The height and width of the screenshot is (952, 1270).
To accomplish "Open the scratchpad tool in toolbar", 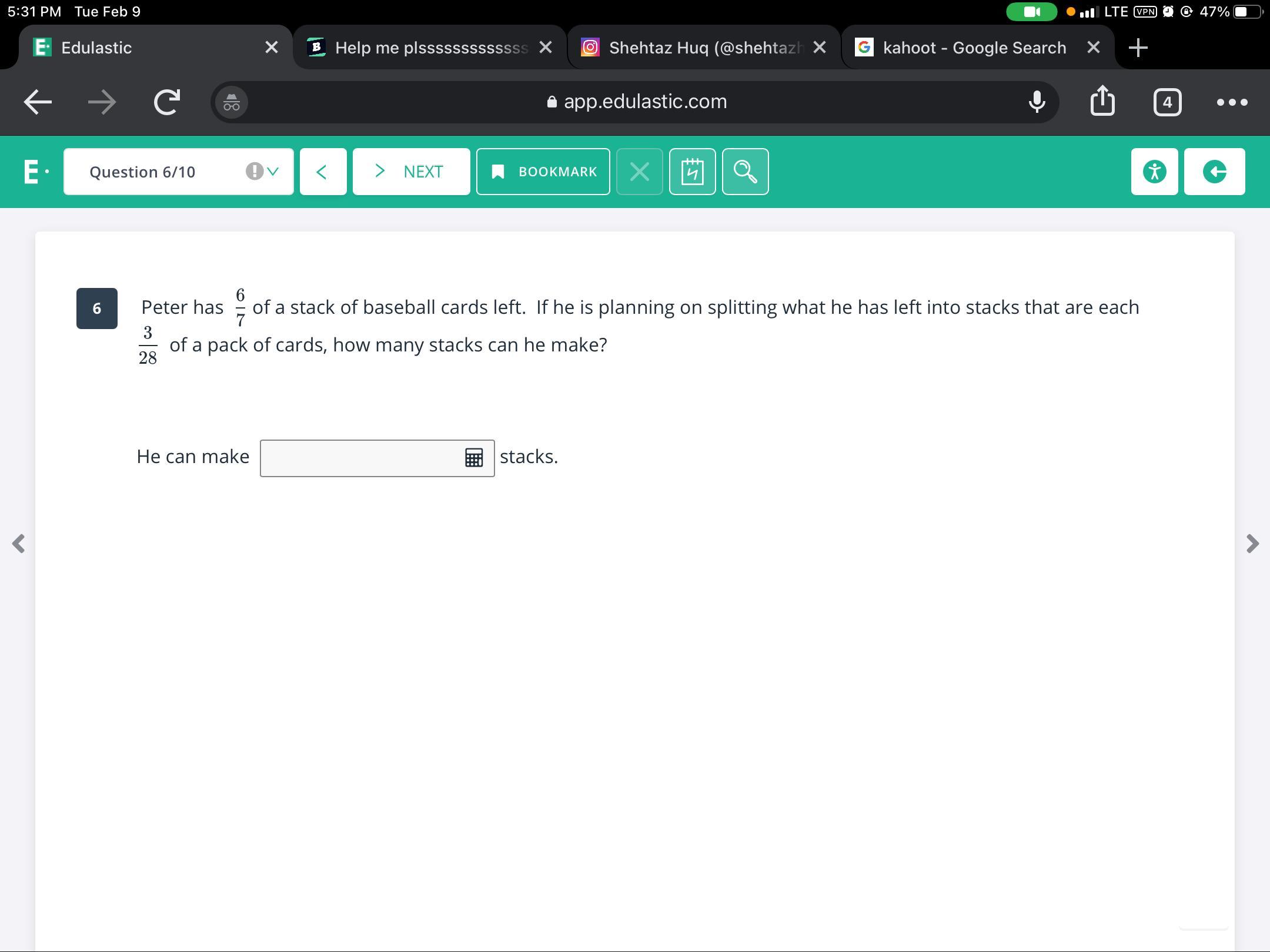I will coord(692,172).
